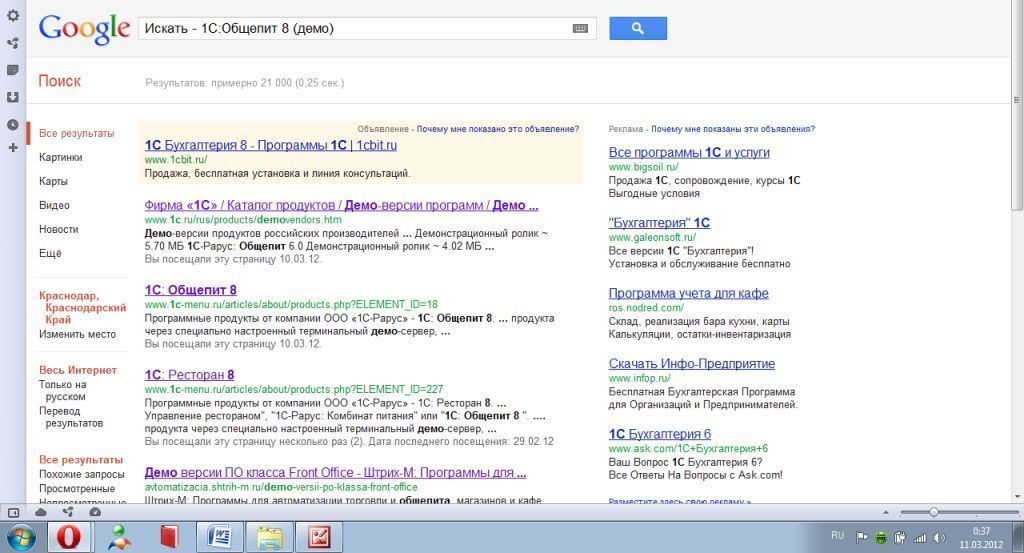This screenshot has width=1024, height=553.
Task: Click the RU language indicator in taskbar
Action: [x=837, y=536]
